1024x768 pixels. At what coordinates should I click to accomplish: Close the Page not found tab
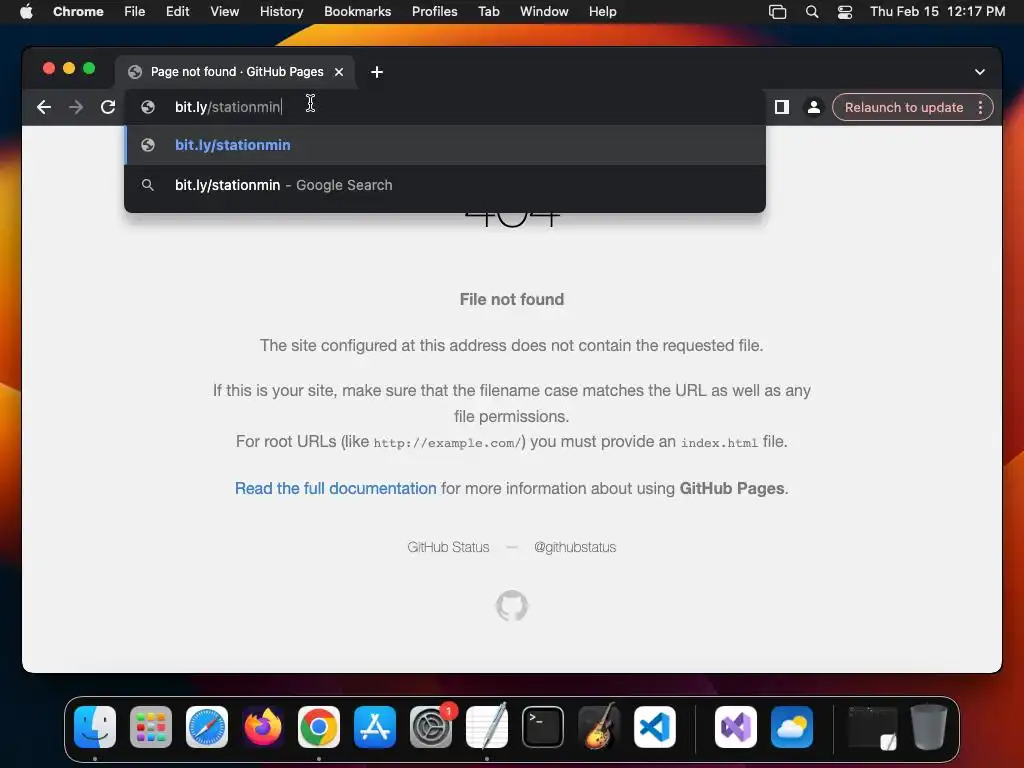coord(339,72)
